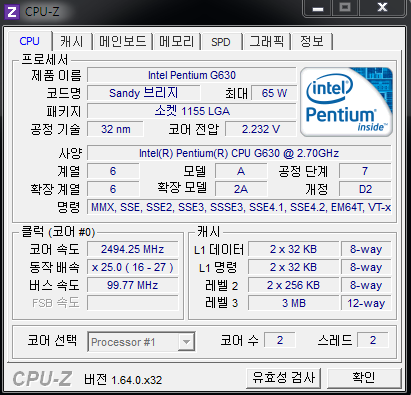Click the 65 W max TDP value
This screenshot has height=395, width=411.
click(x=274, y=93)
